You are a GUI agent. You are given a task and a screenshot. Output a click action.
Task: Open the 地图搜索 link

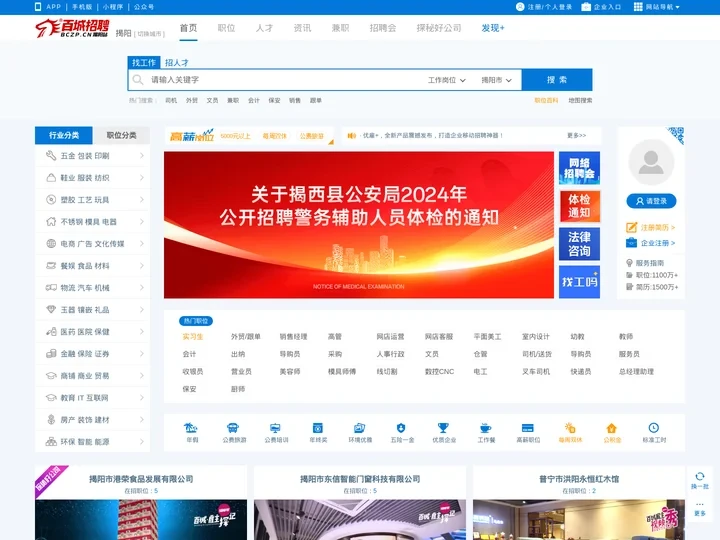580,100
